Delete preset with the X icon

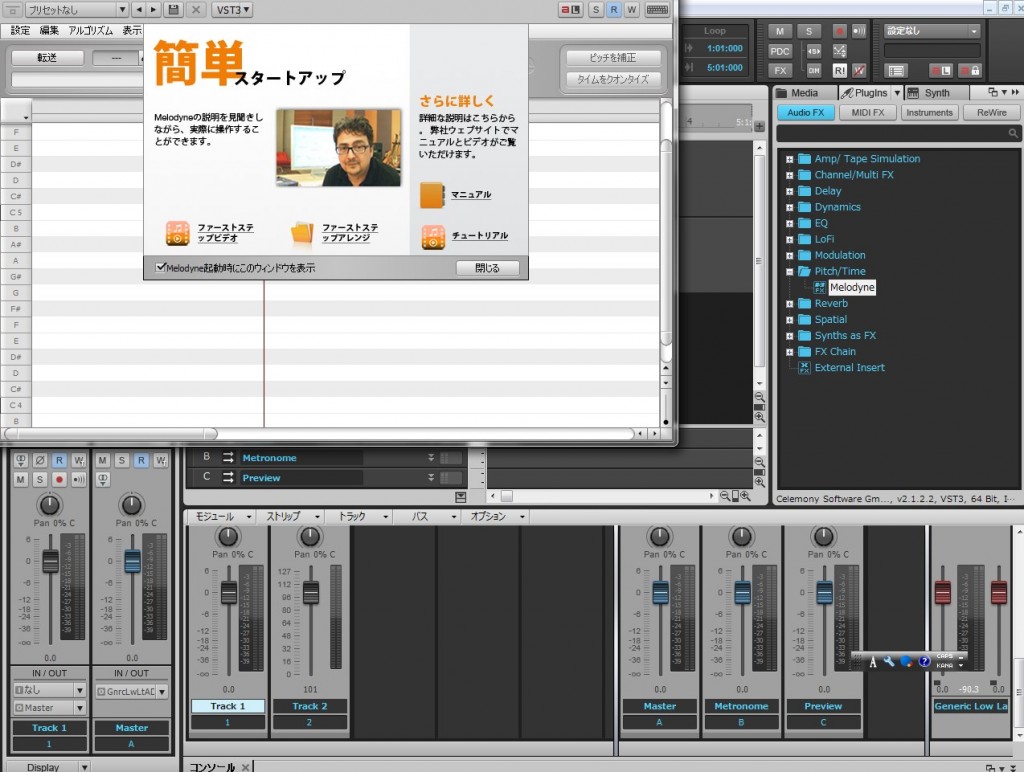tap(195, 10)
